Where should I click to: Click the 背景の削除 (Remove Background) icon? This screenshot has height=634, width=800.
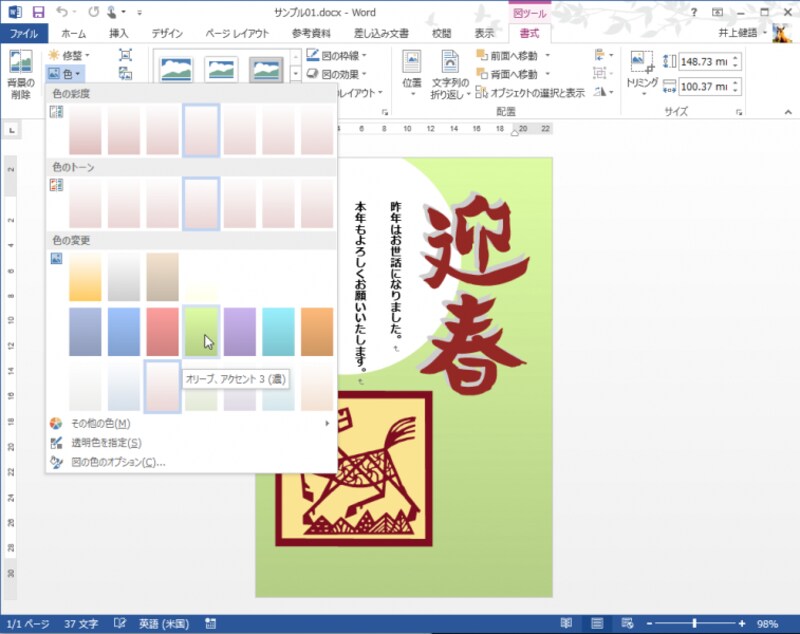click(21, 67)
